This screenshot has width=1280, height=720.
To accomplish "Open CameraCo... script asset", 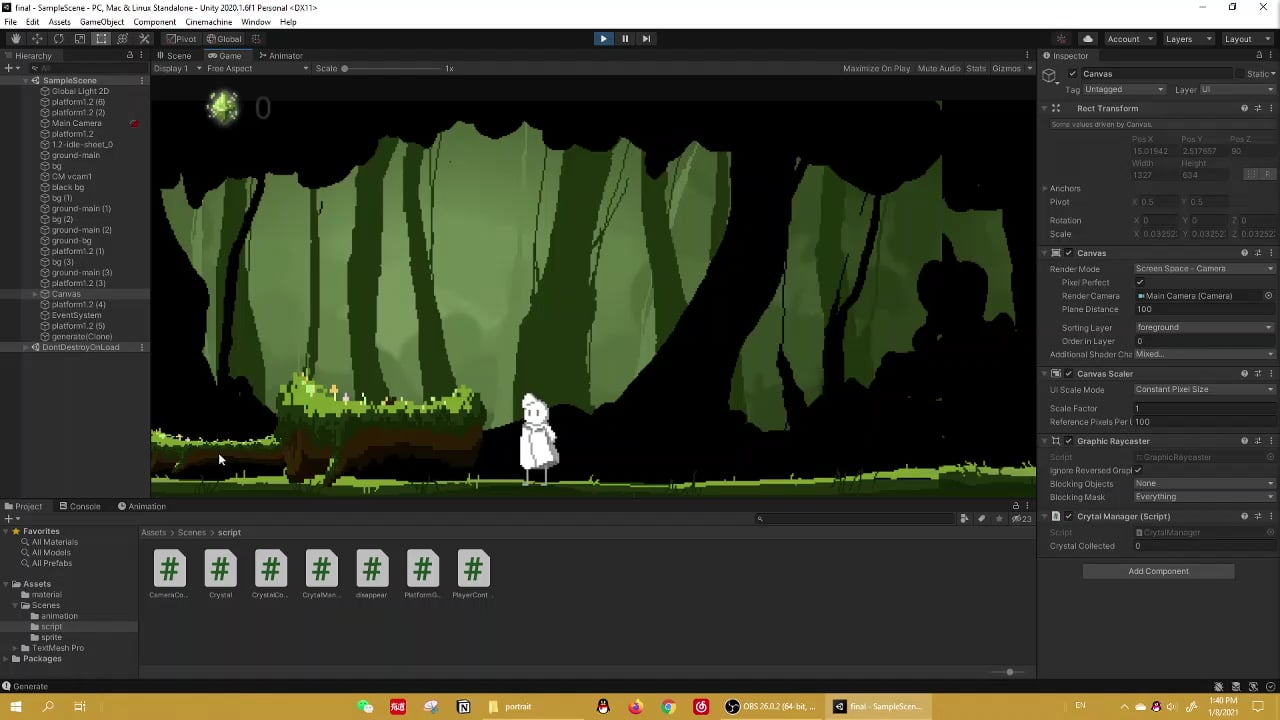I will pos(169,575).
